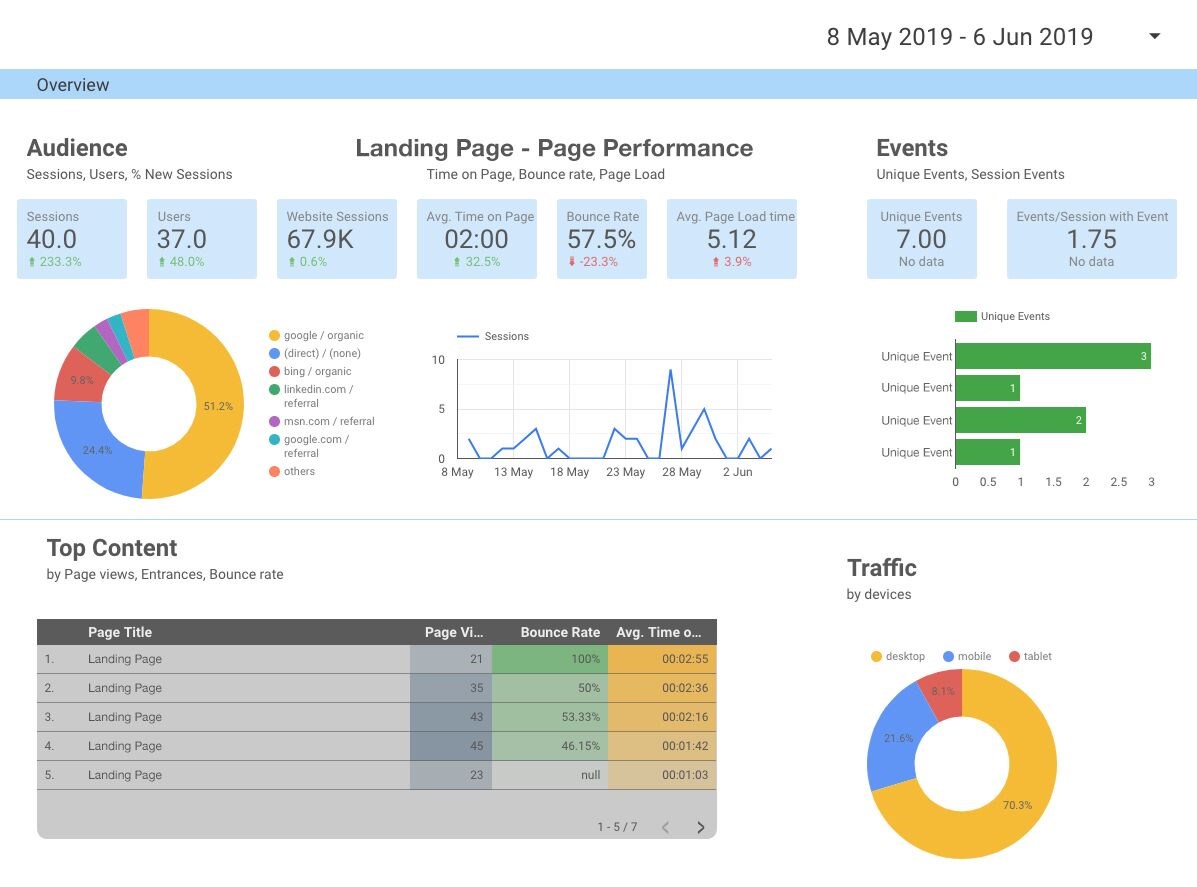Open the date range dropdown arrow
This screenshot has width=1197, height=887.
[1154, 37]
